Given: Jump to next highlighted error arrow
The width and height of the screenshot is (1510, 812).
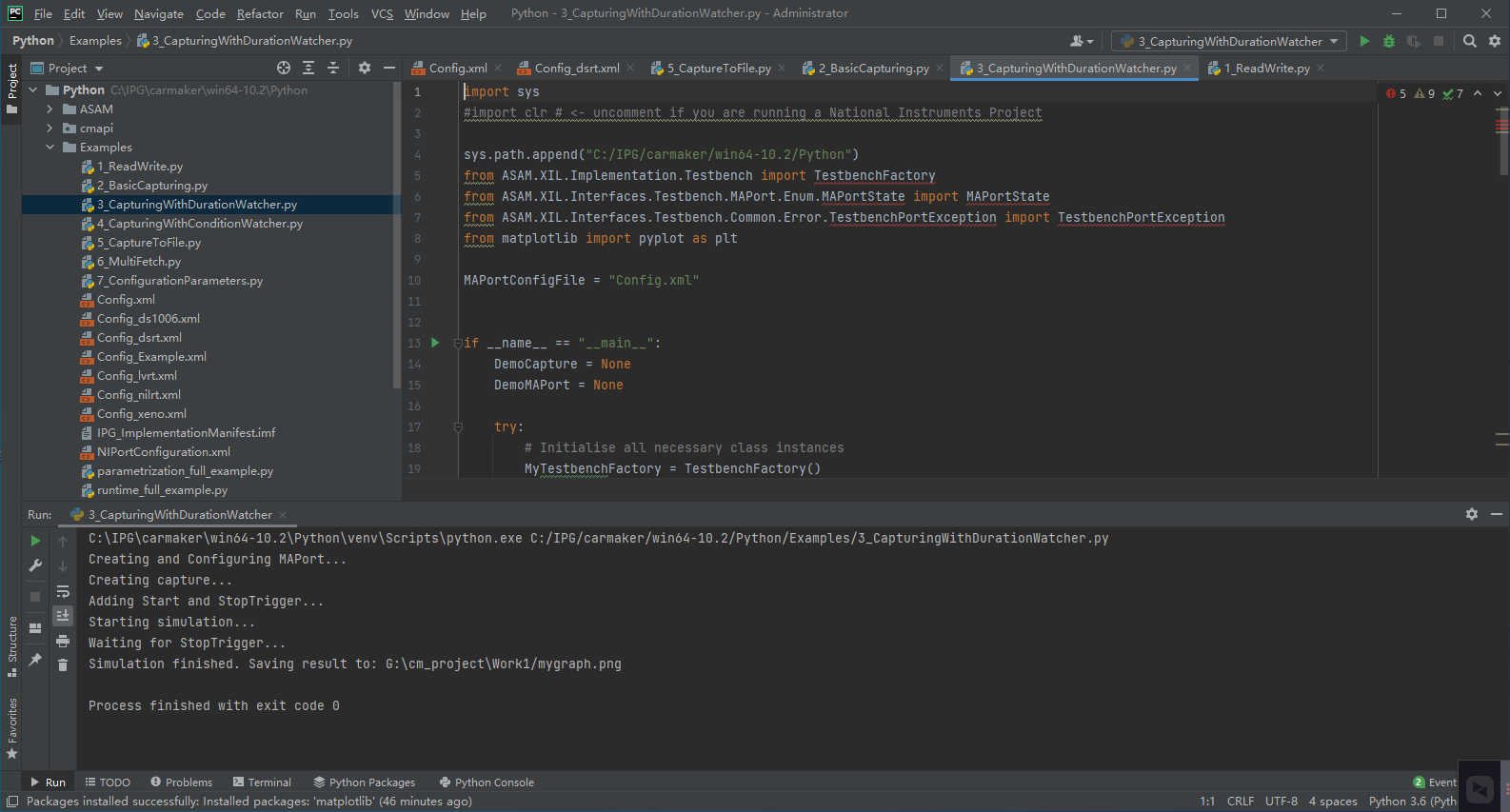Looking at the screenshot, I should (x=1498, y=93).
